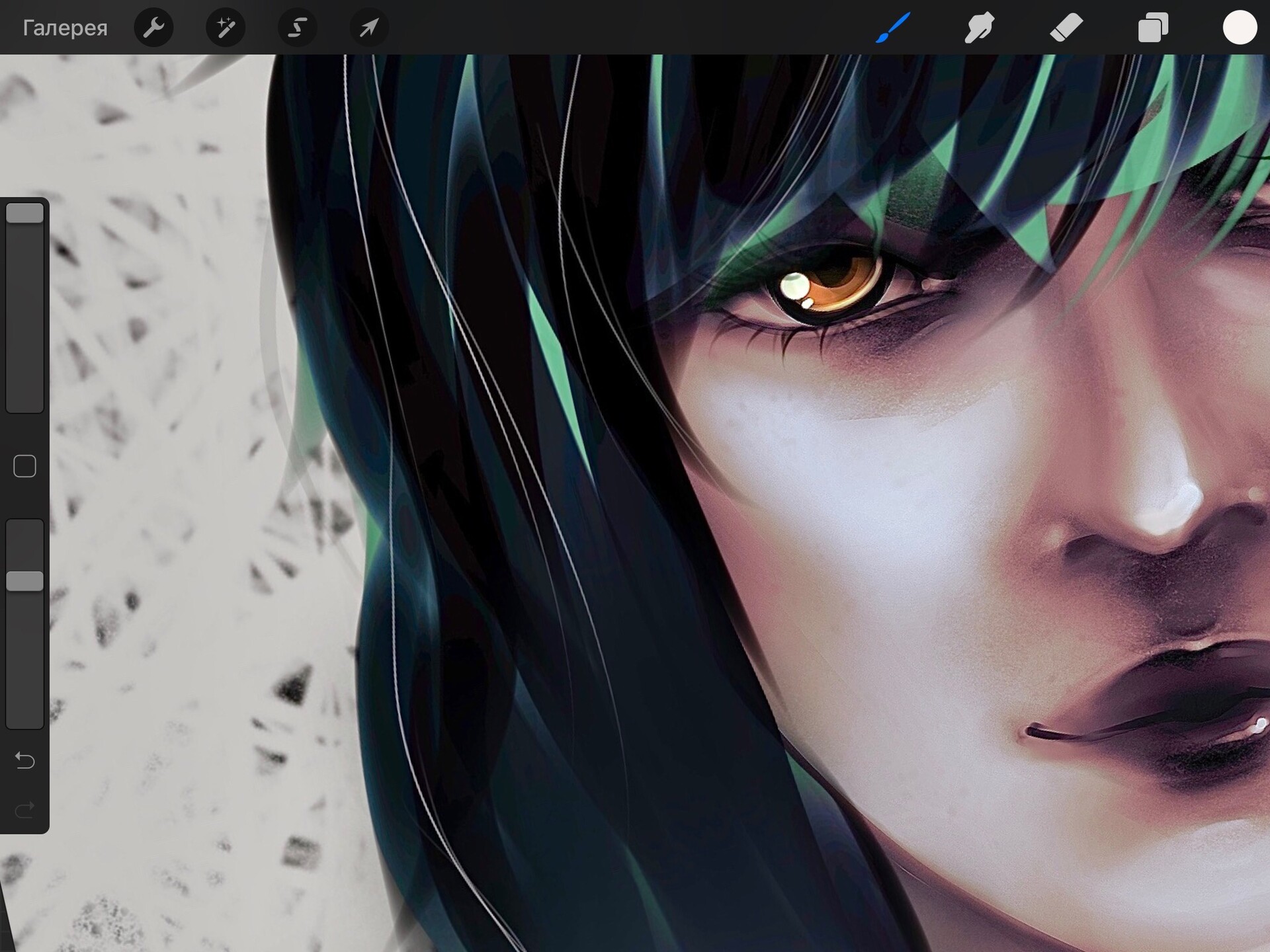Redo with the greyed arrow
Screen dimensions: 1270x952
point(25,810)
